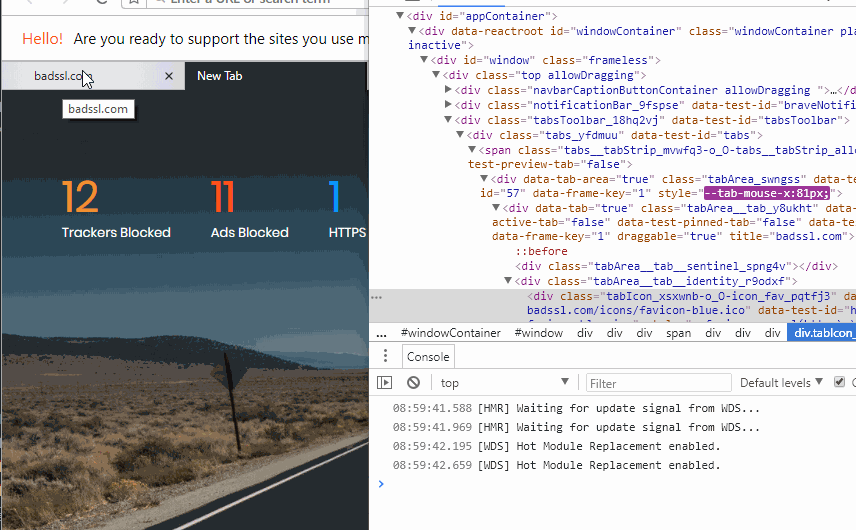Click #windowContainer in the breadcrumb bar
Viewport: 856px width, 530px height.
[451, 332]
